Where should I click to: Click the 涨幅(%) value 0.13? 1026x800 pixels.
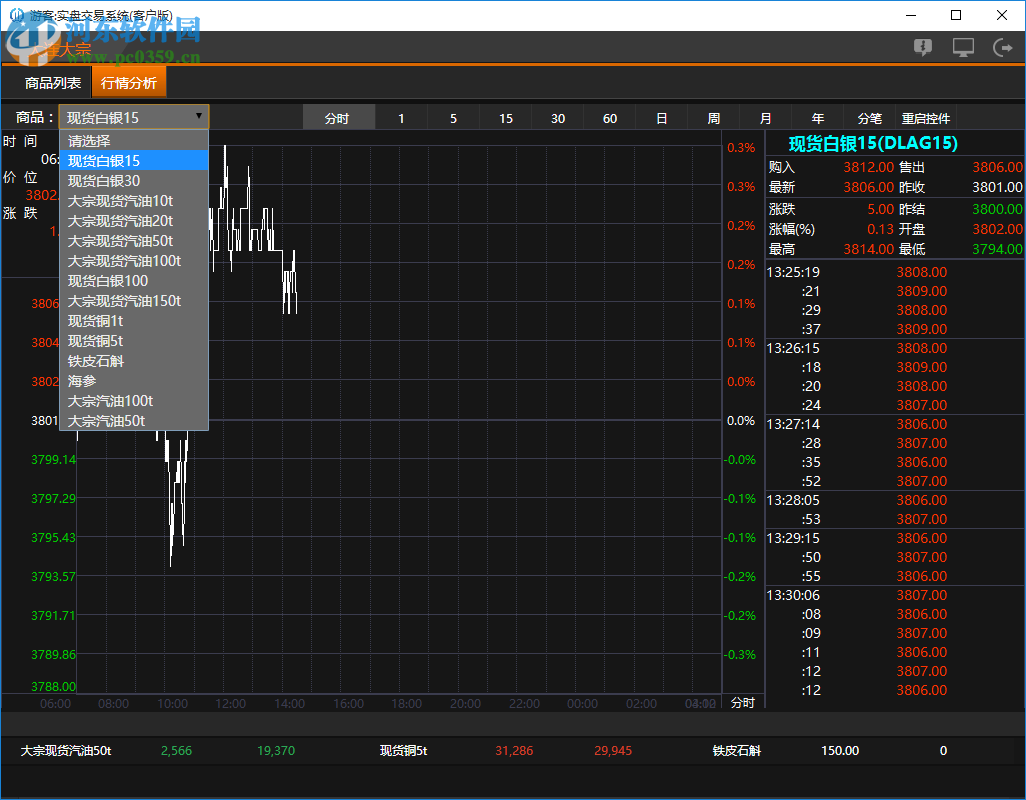click(880, 229)
